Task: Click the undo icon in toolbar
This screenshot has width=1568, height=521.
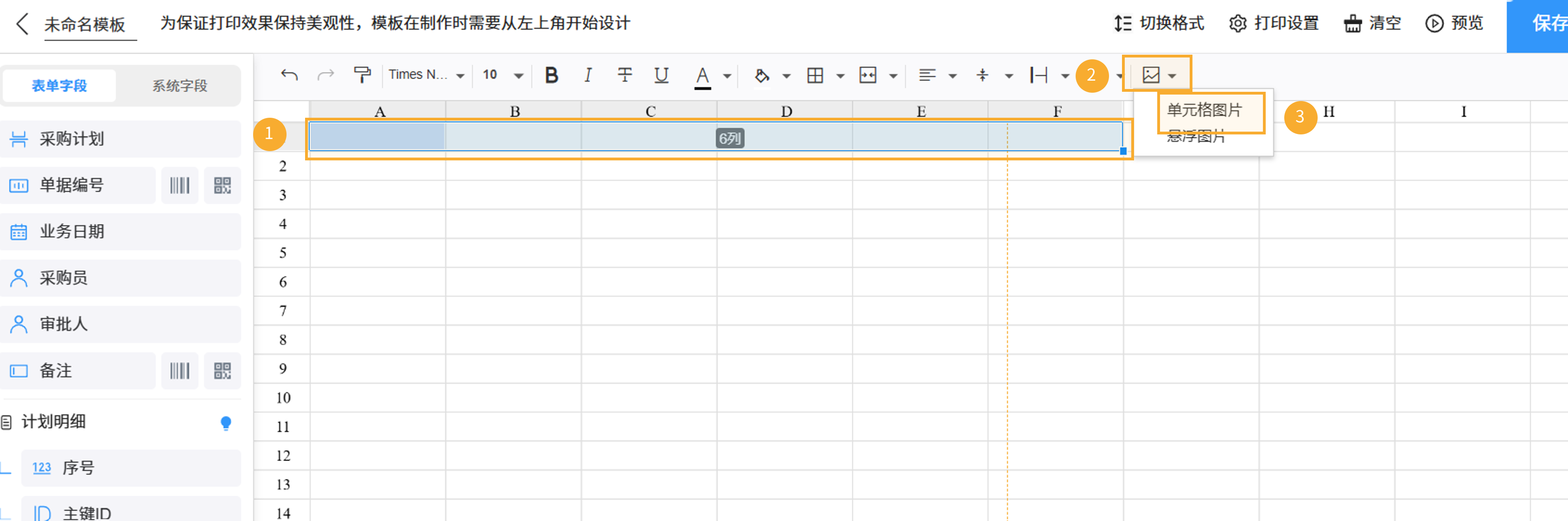Action: coord(290,75)
